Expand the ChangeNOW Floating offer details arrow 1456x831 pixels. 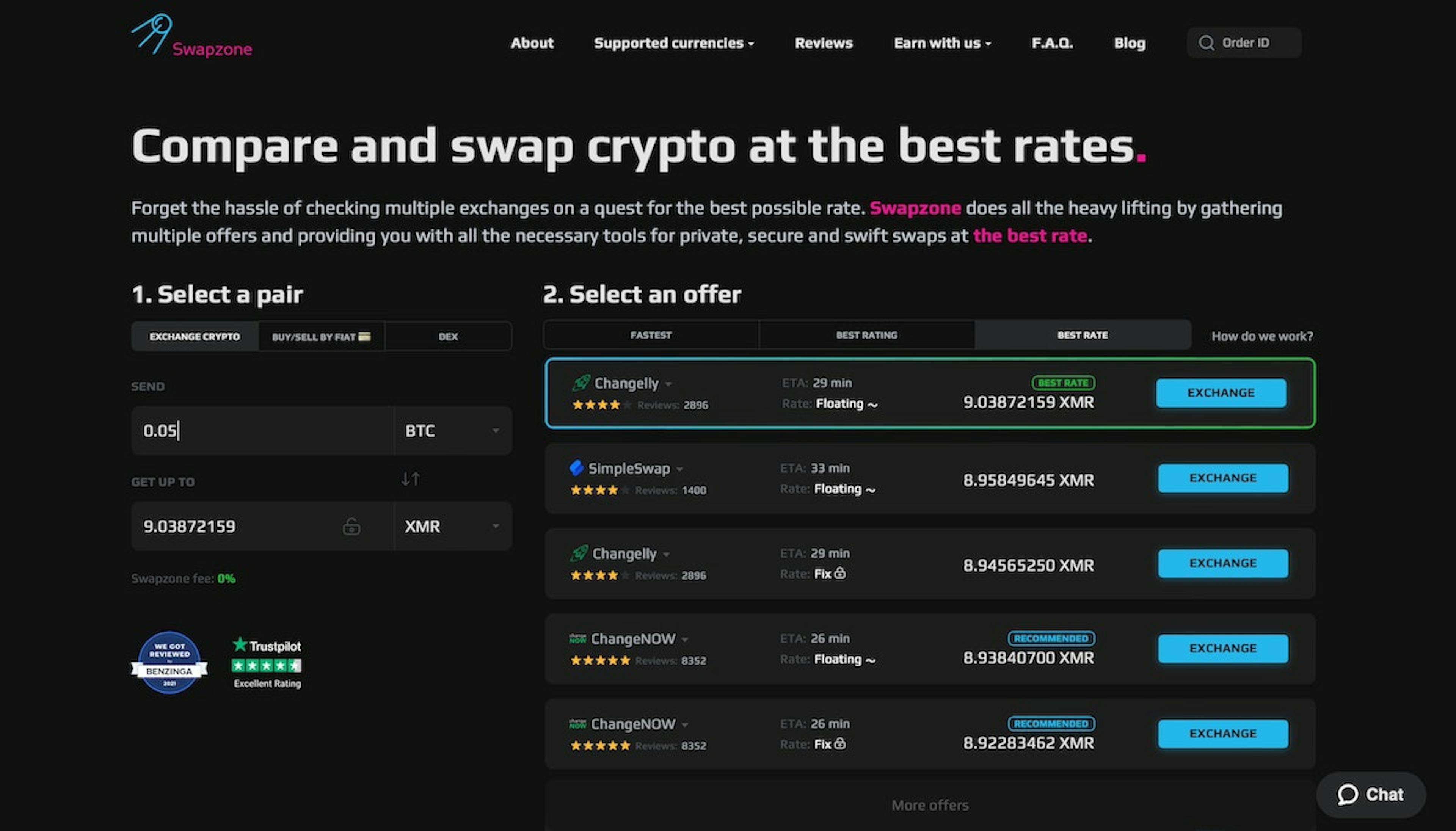coord(684,640)
